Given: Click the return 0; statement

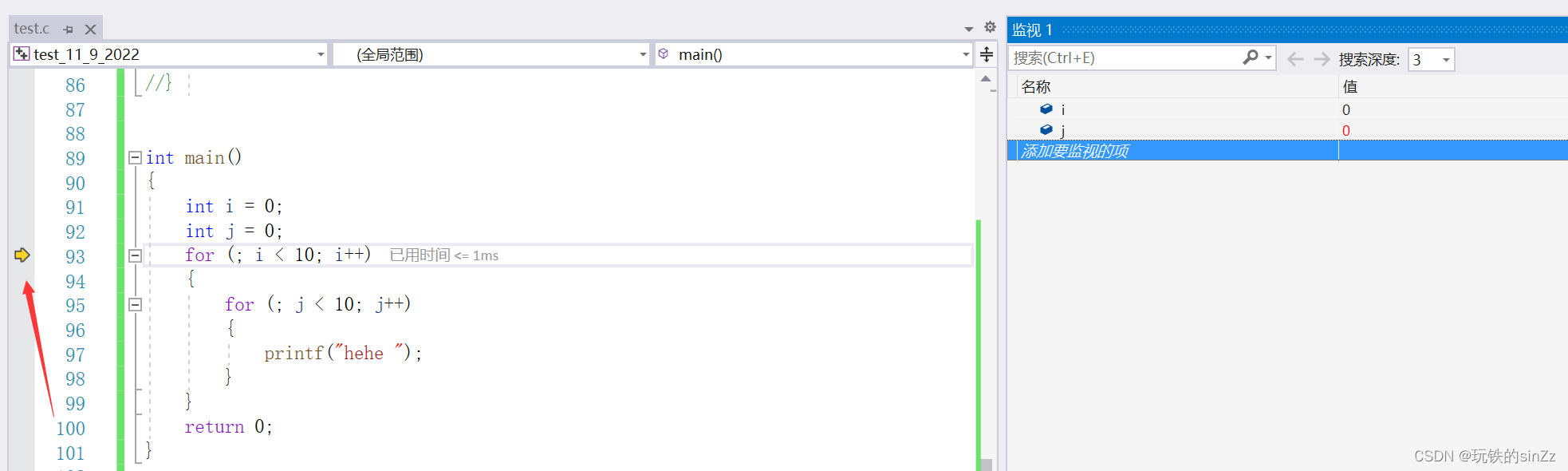Looking at the screenshot, I should point(229,427).
